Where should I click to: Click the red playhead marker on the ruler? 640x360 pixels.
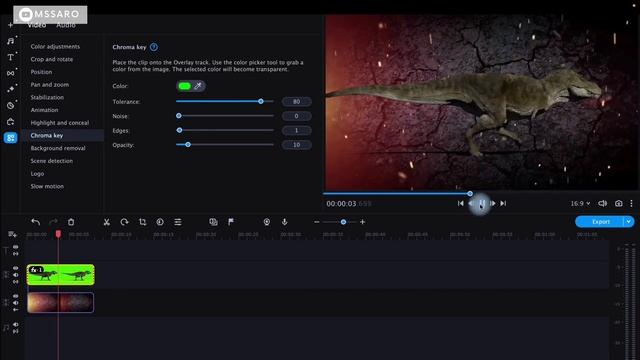coord(58,234)
